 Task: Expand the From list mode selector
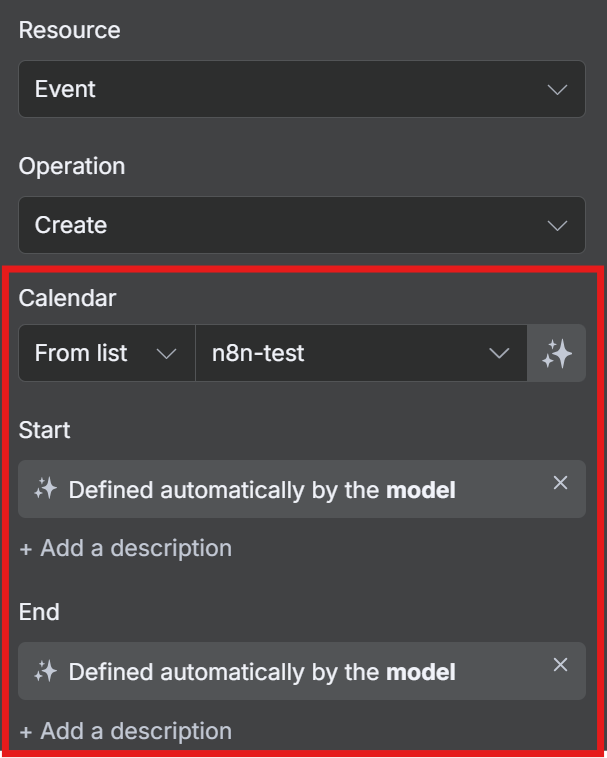106,353
